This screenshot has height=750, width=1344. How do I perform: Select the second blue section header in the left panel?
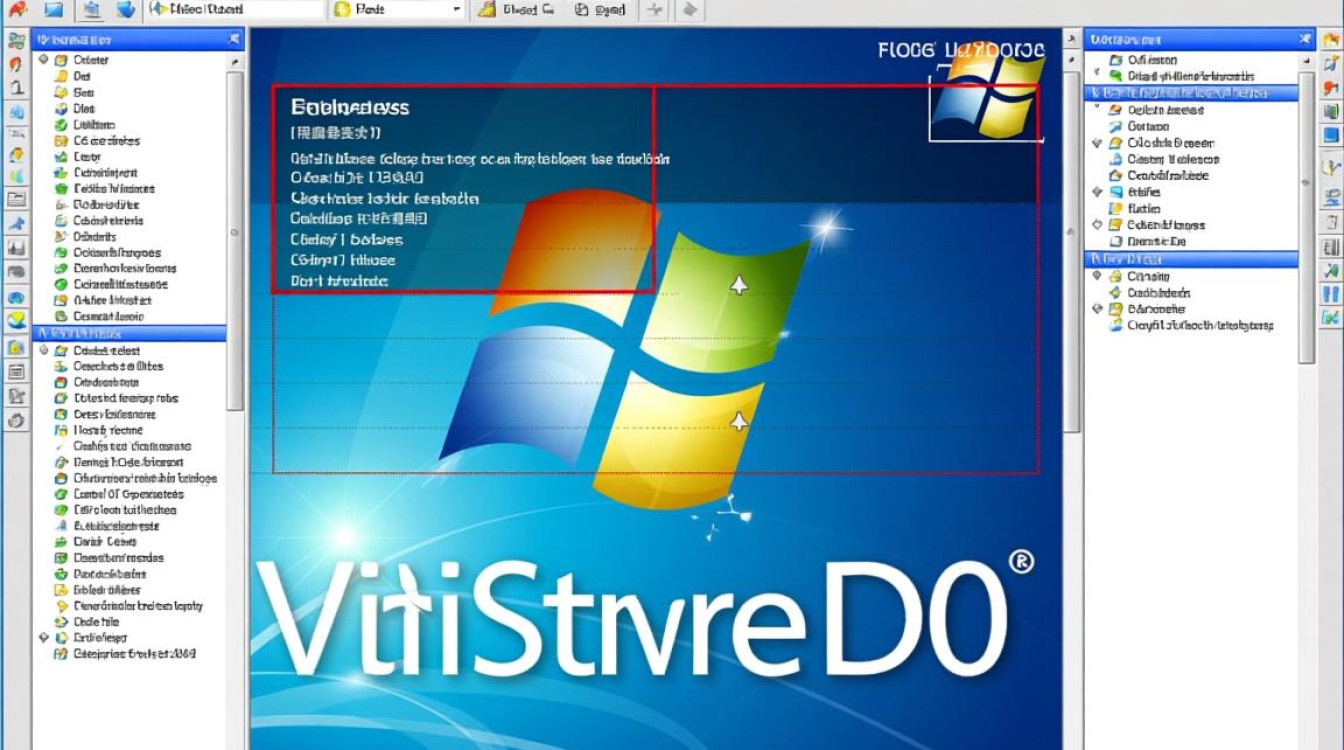coord(130,333)
